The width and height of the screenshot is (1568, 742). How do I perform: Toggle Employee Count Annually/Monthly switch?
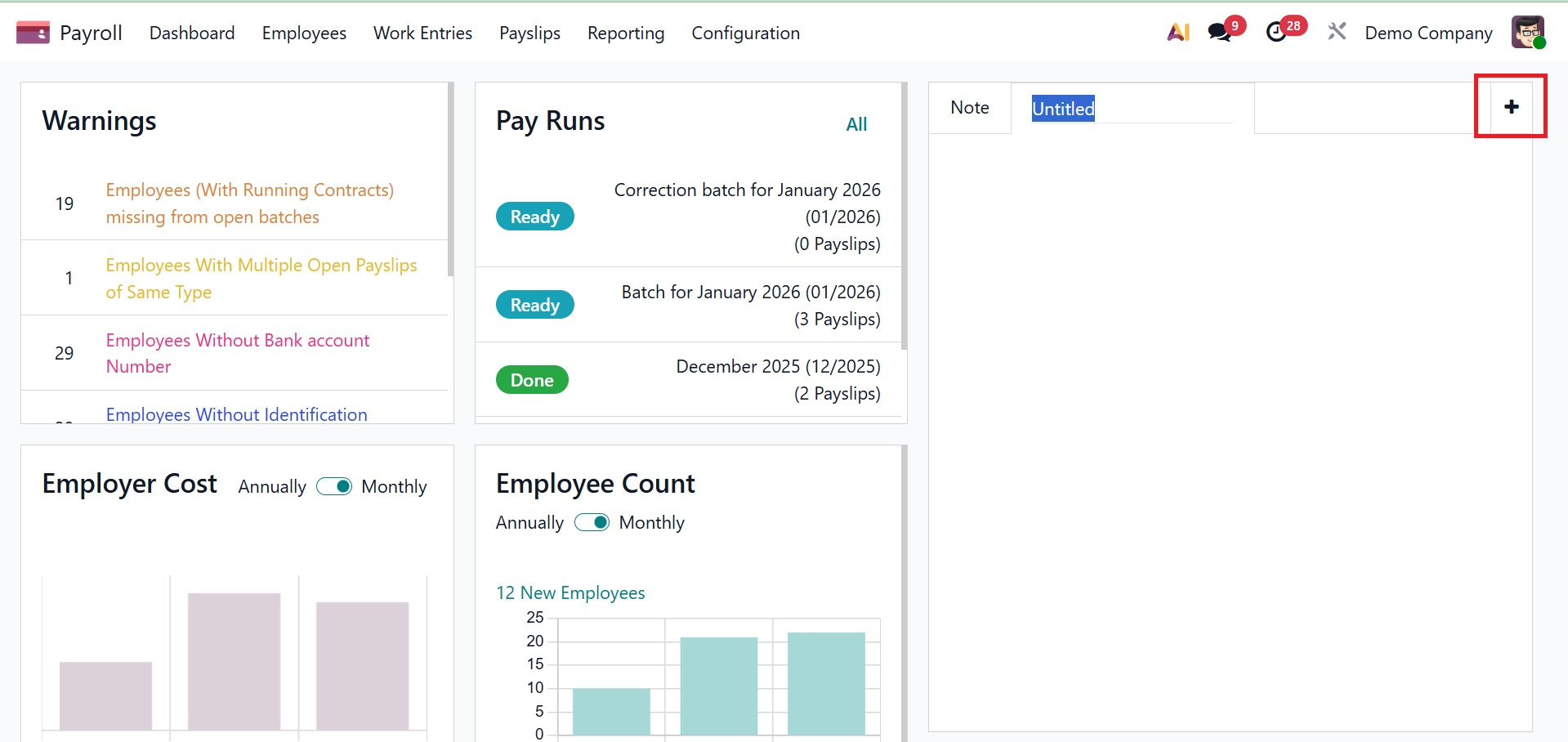point(592,522)
